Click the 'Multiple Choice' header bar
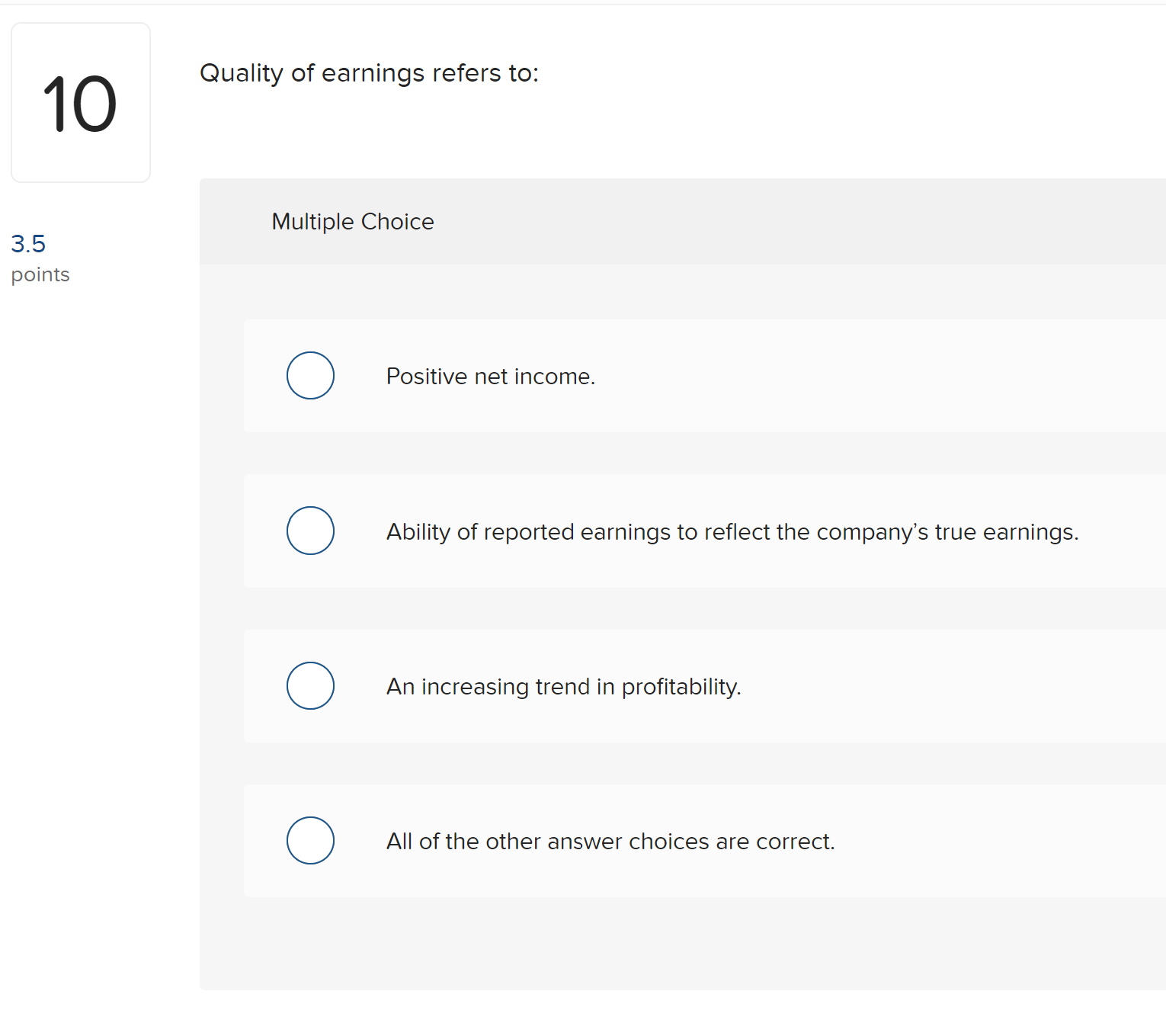The image size is (1166, 1036). [x=352, y=221]
